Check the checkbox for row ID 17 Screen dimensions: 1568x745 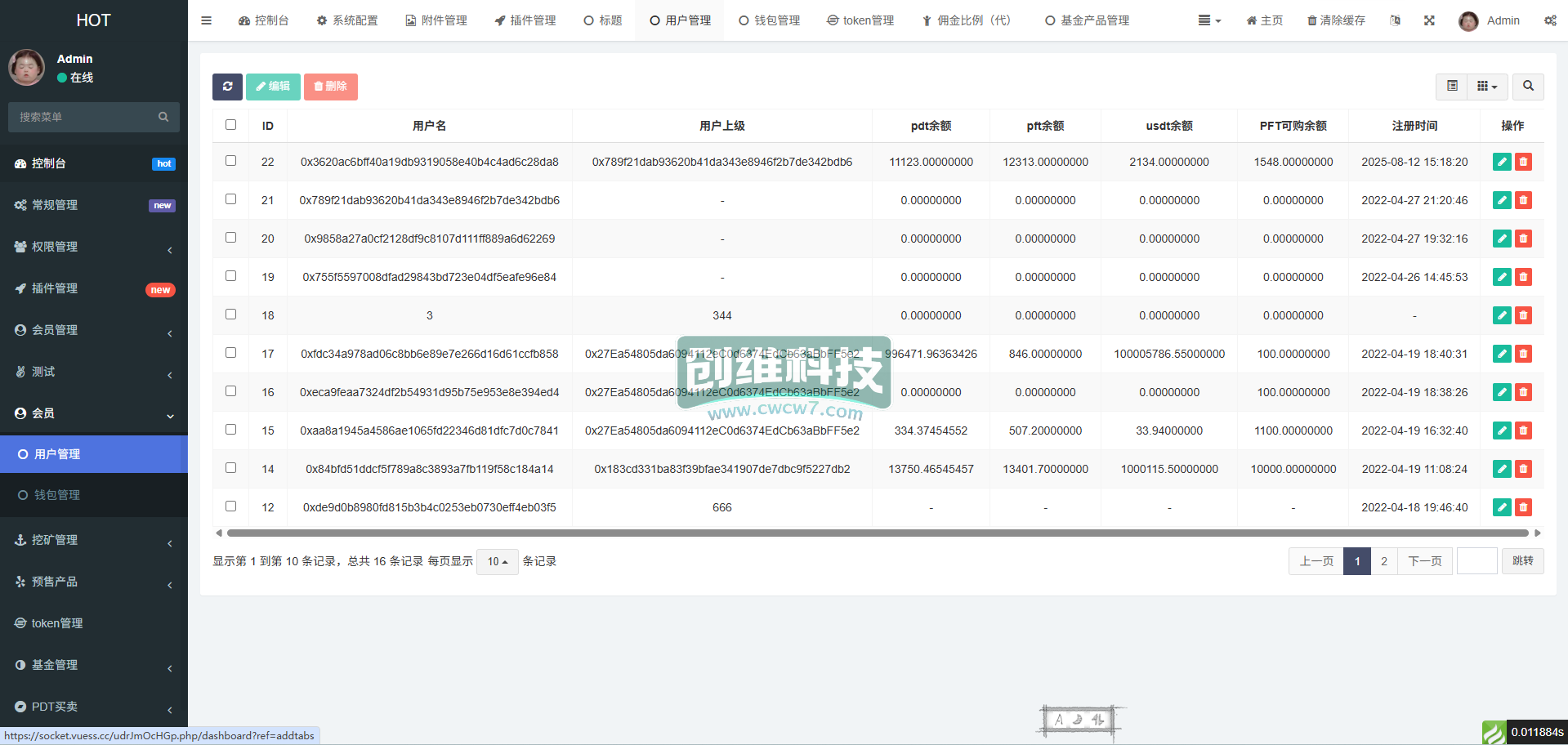230,353
